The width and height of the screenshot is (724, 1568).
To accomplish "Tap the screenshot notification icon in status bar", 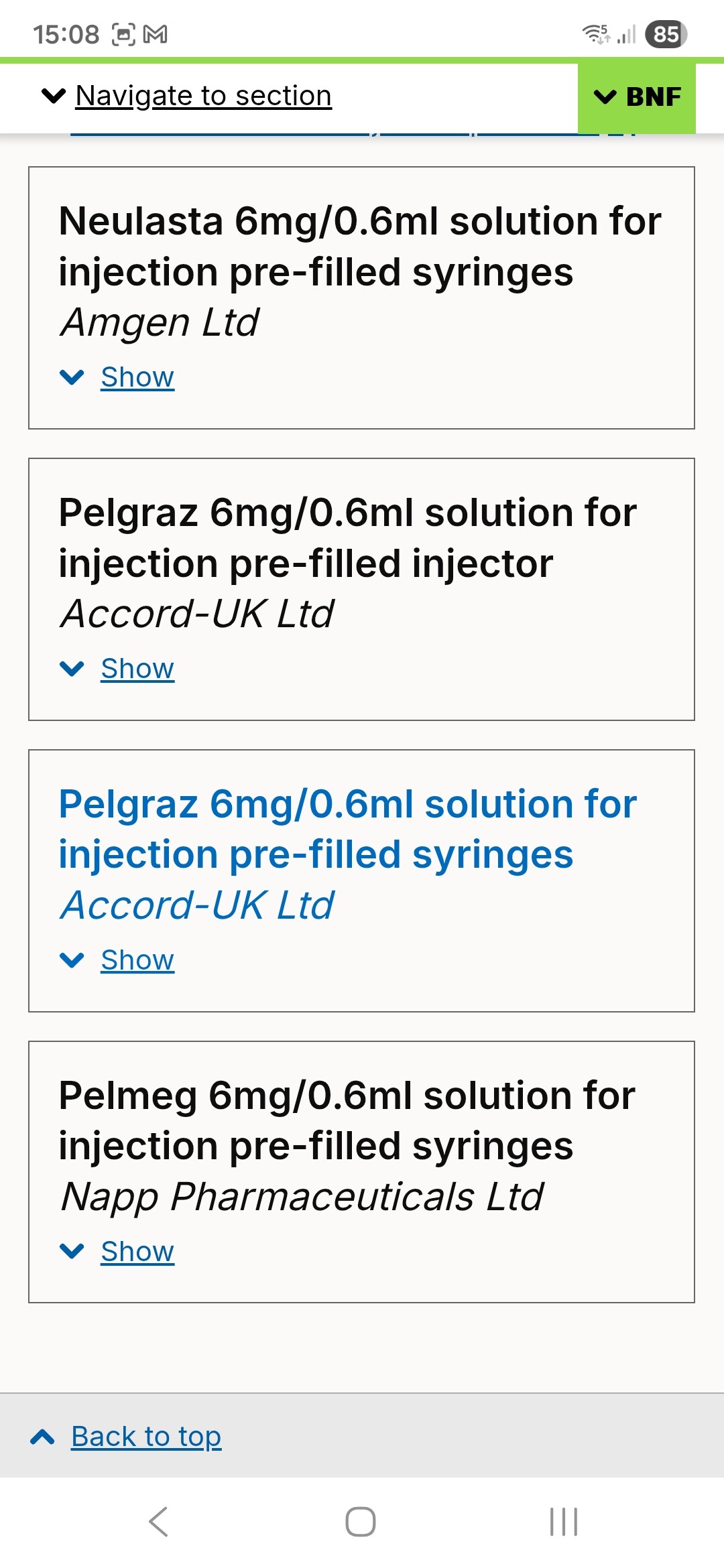I will (123, 34).
